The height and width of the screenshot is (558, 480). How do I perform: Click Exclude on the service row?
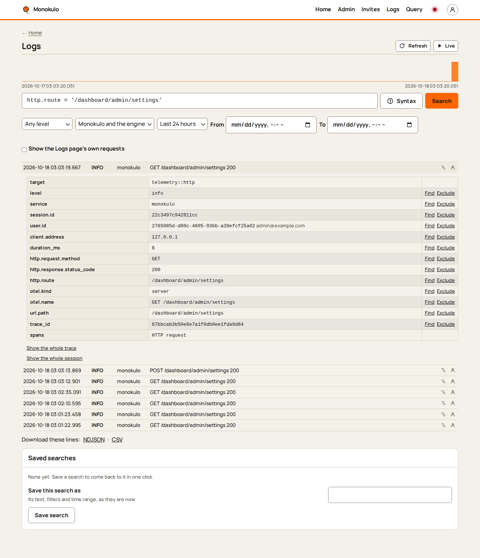coord(446,204)
